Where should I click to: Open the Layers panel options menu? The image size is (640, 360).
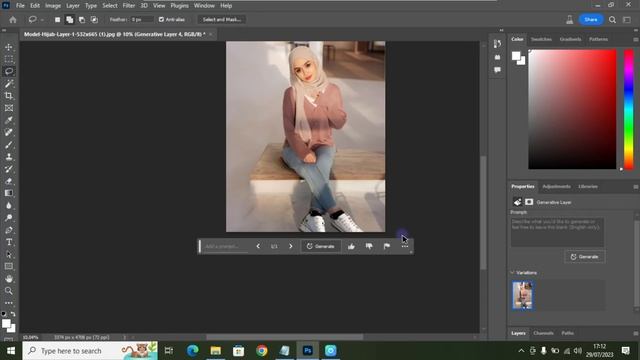[x=636, y=333]
